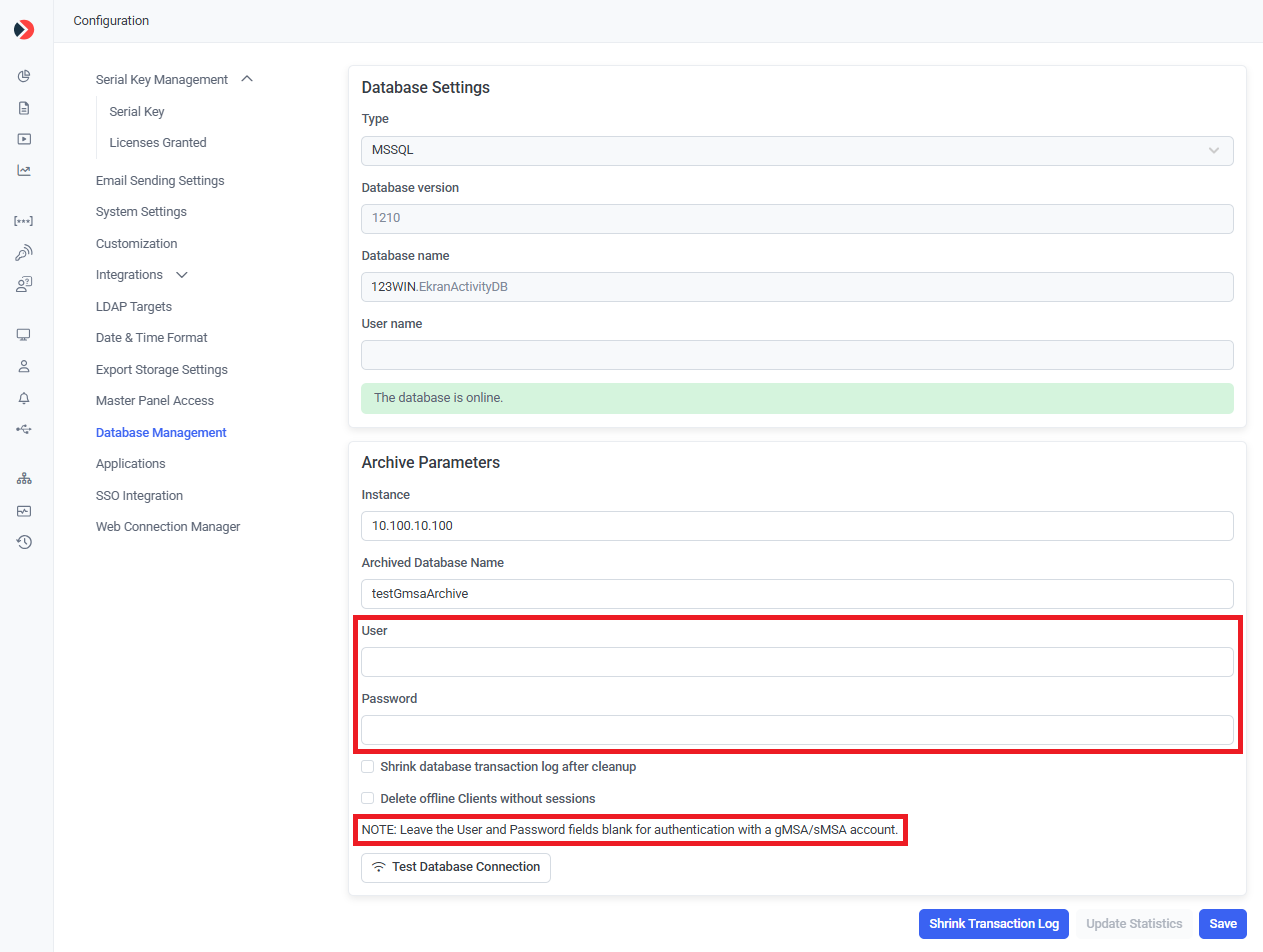The width and height of the screenshot is (1263, 952).
Task: Open the SSO Integration settings page
Action: point(139,496)
